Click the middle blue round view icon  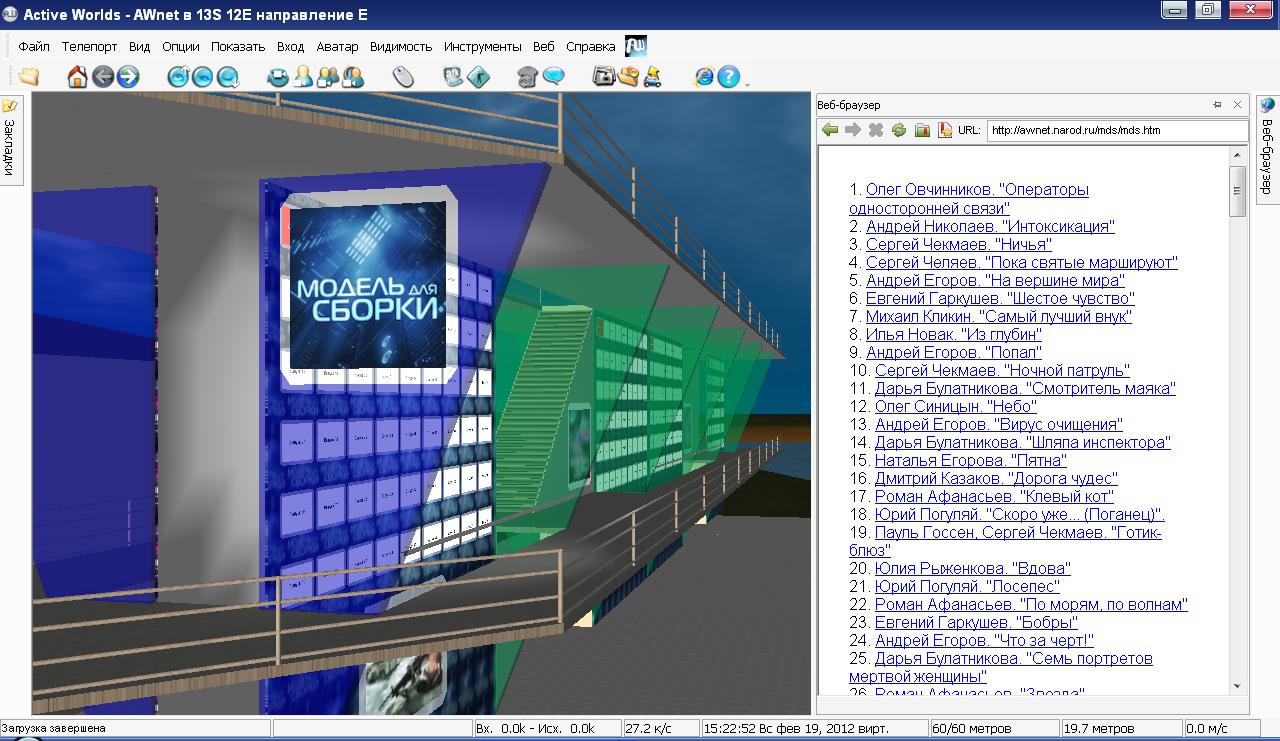pos(203,77)
